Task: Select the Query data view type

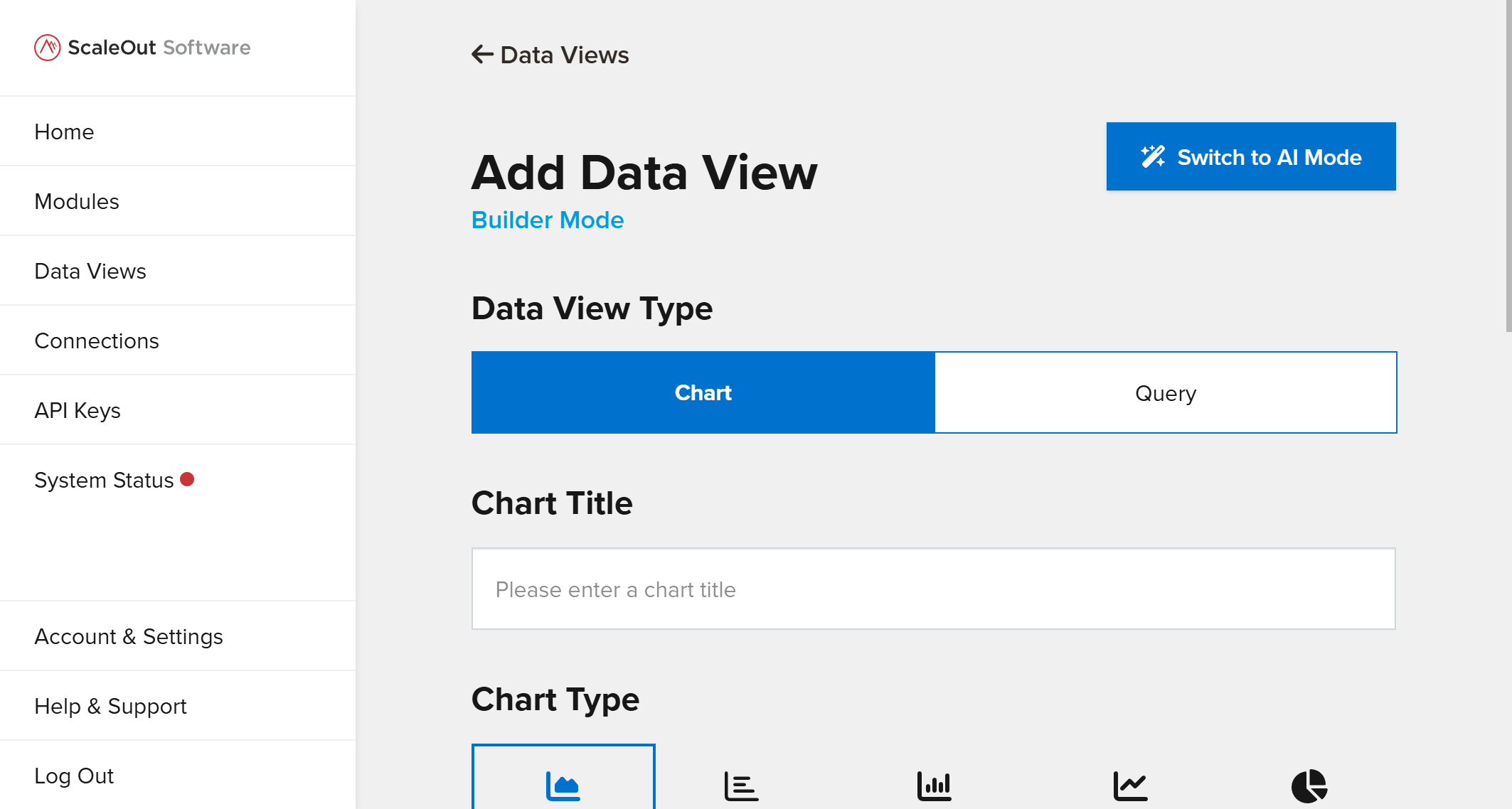Action: pyautogui.click(x=1165, y=392)
